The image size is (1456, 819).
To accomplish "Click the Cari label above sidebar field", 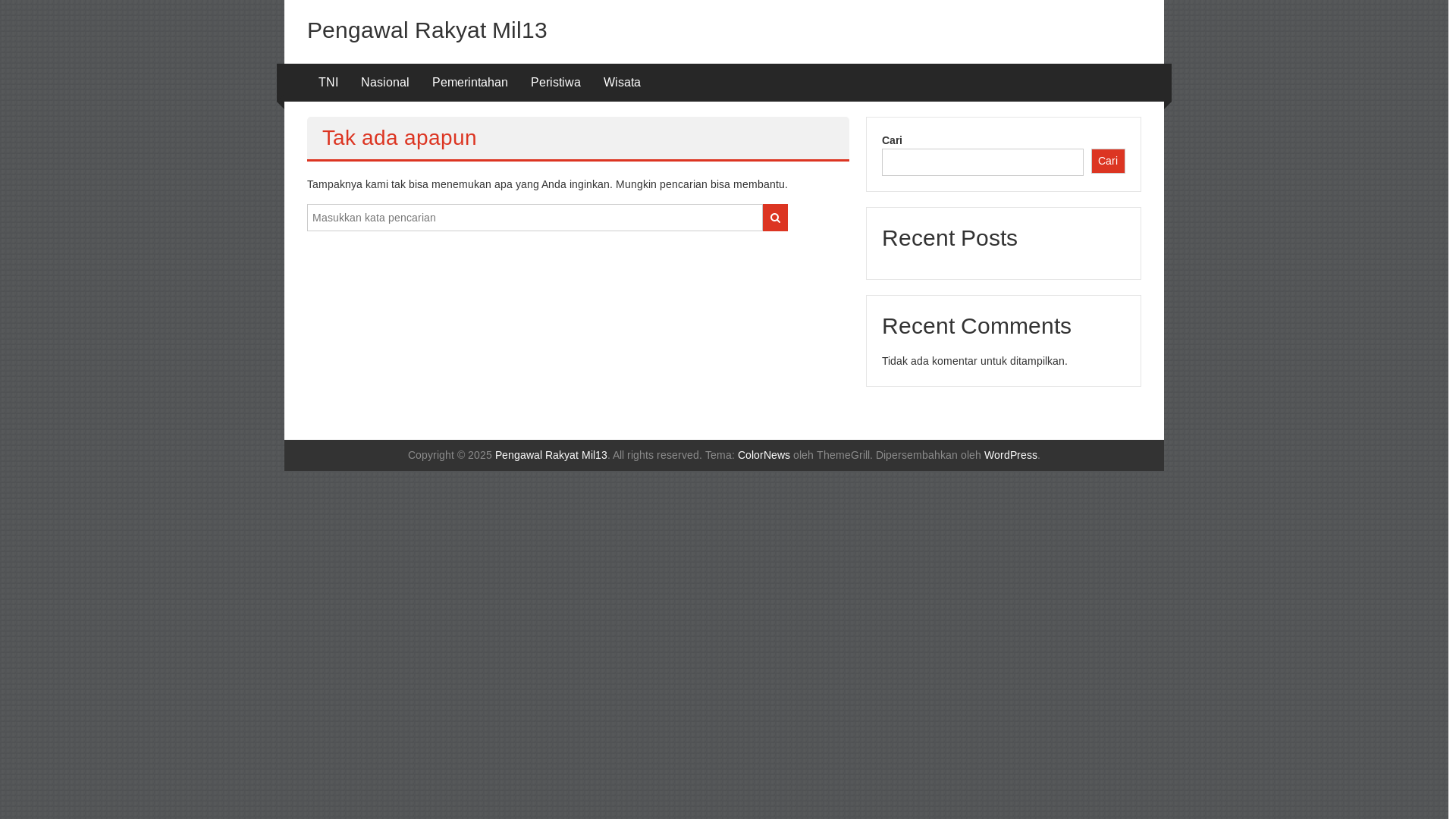I will click(x=892, y=140).
